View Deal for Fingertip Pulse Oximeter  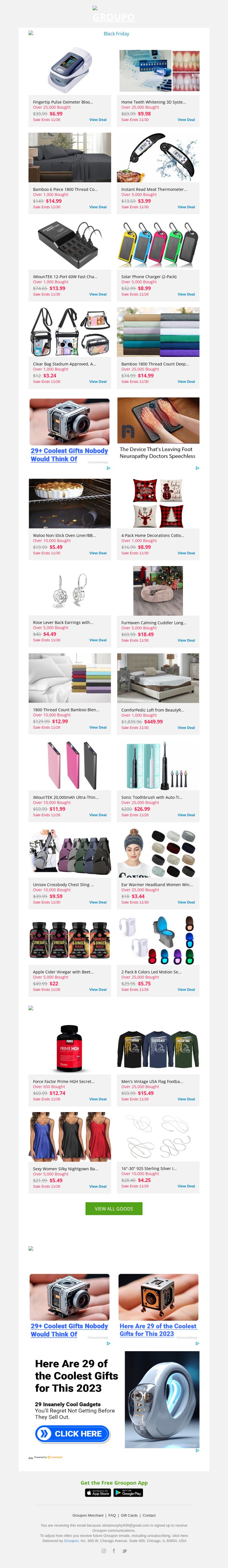coord(98,120)
